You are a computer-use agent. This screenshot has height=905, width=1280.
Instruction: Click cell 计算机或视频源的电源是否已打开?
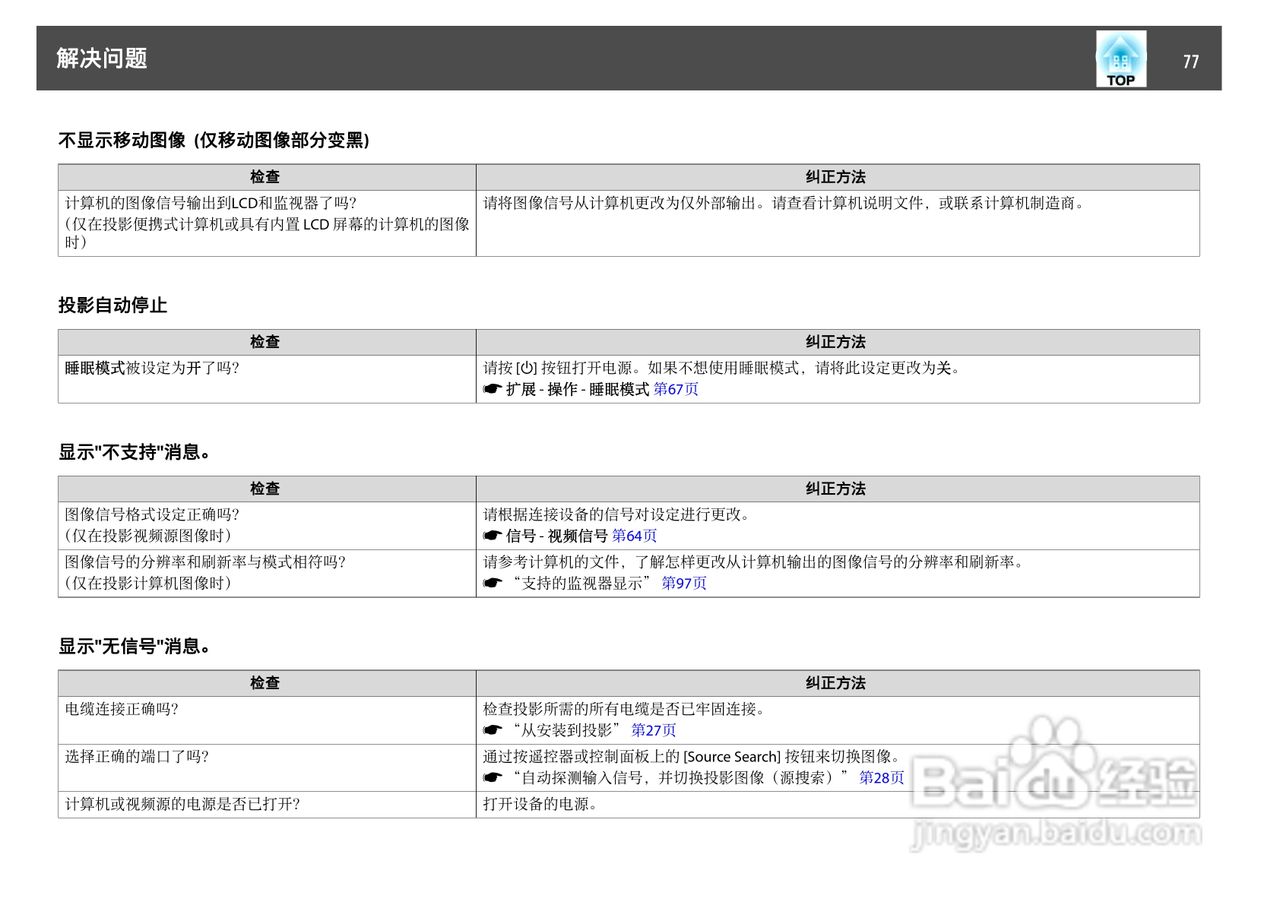tap(267, 804)
